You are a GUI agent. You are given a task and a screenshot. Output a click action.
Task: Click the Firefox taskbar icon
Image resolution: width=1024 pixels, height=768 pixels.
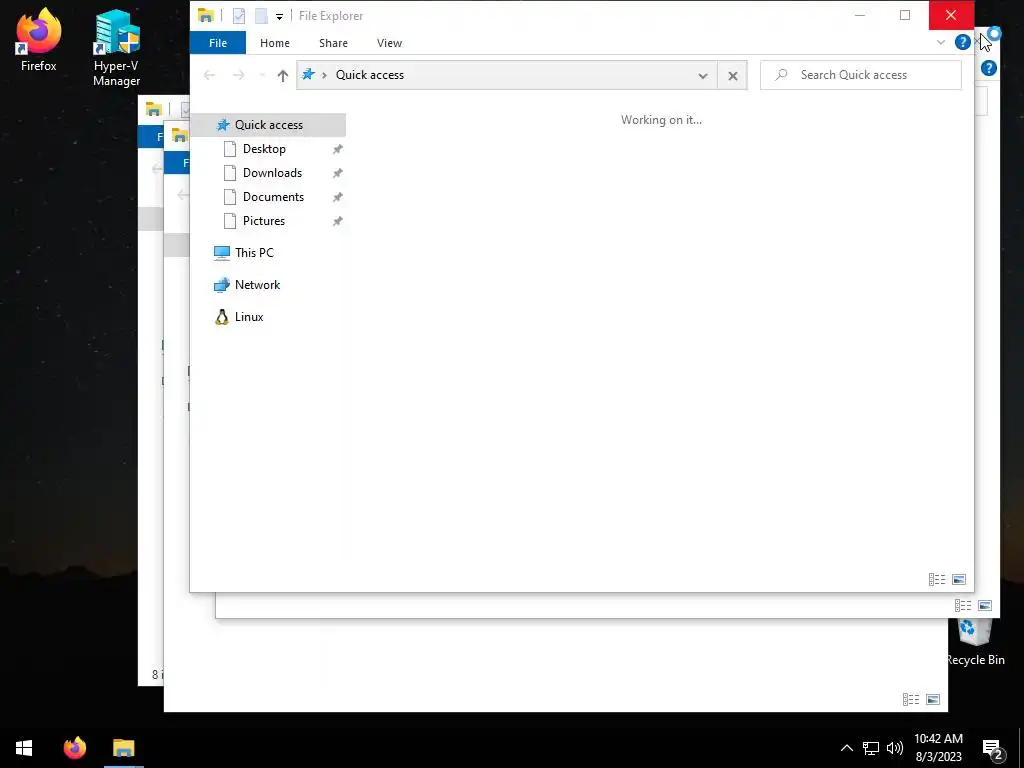click(x=74, y=748)
